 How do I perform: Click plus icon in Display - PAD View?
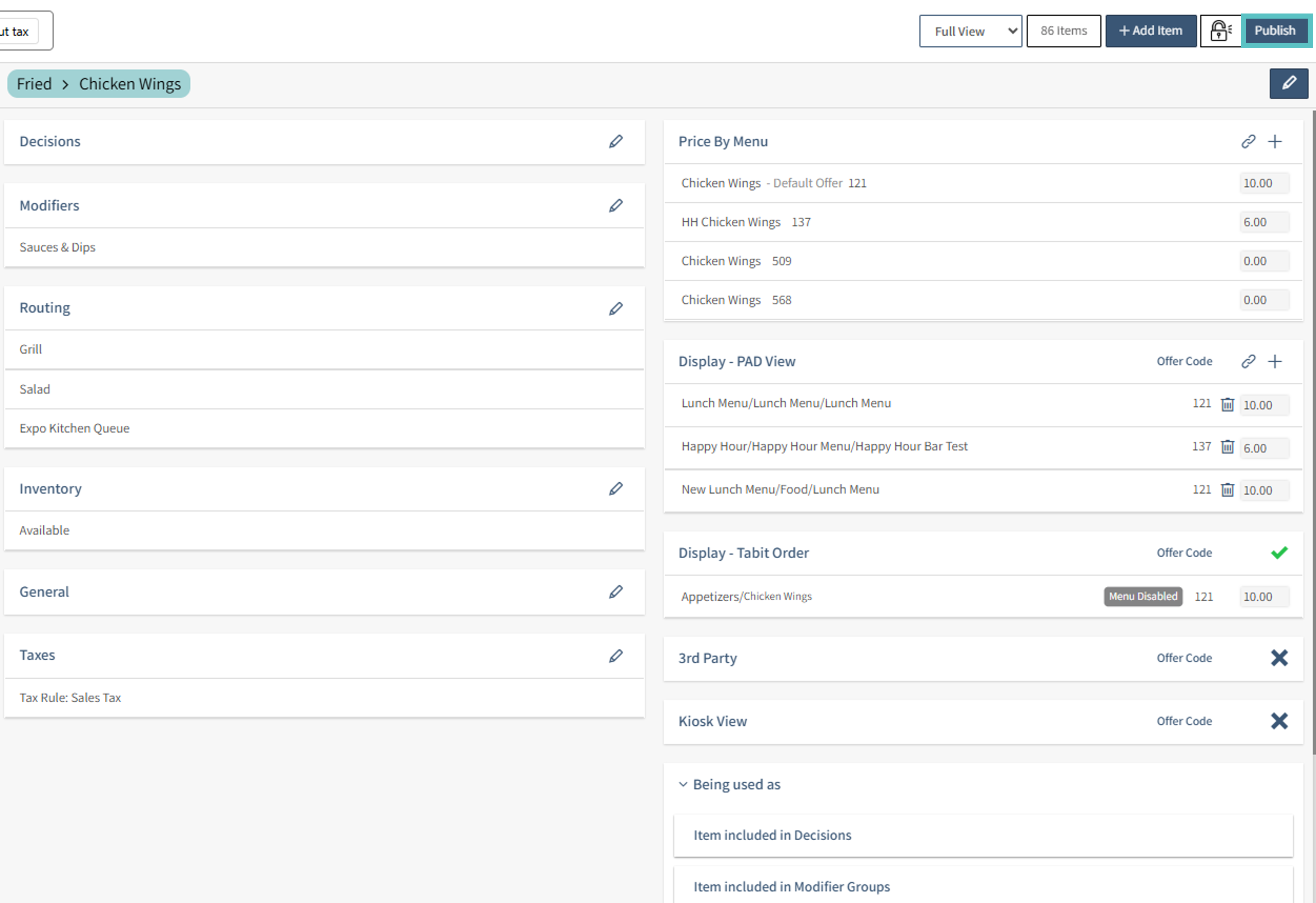coord(1275,362)
